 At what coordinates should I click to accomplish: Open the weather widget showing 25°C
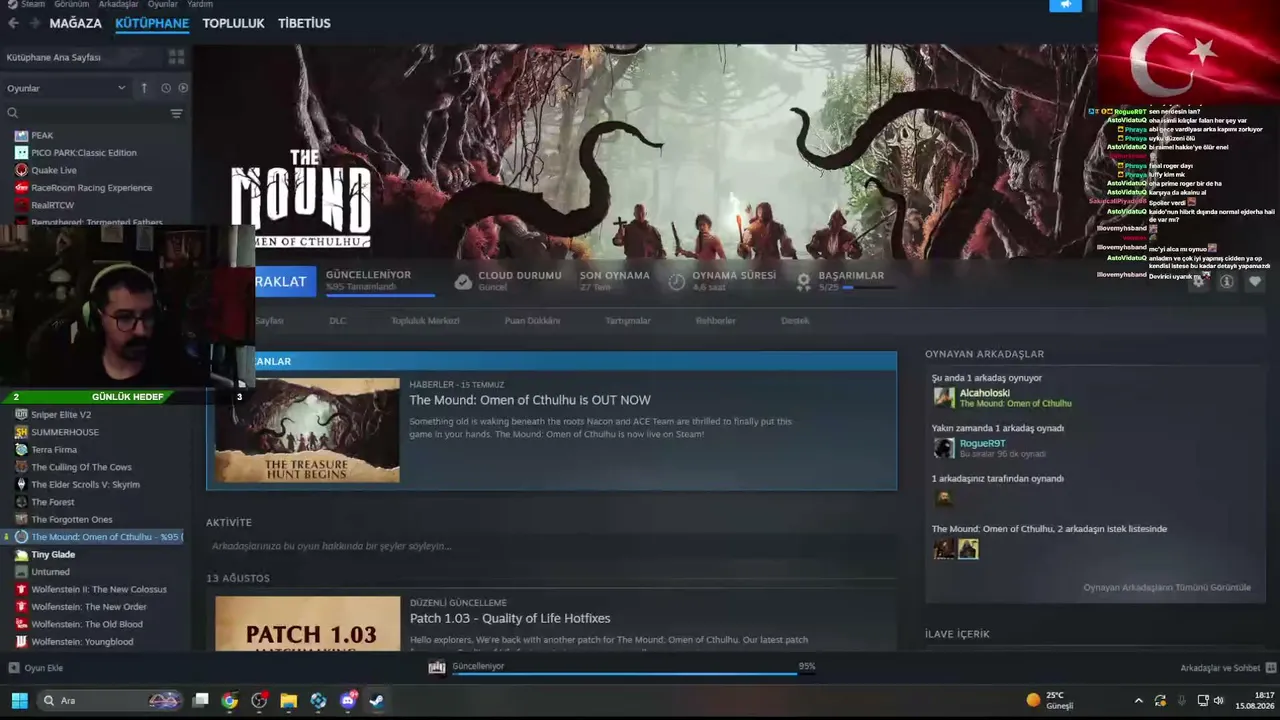1050,700
